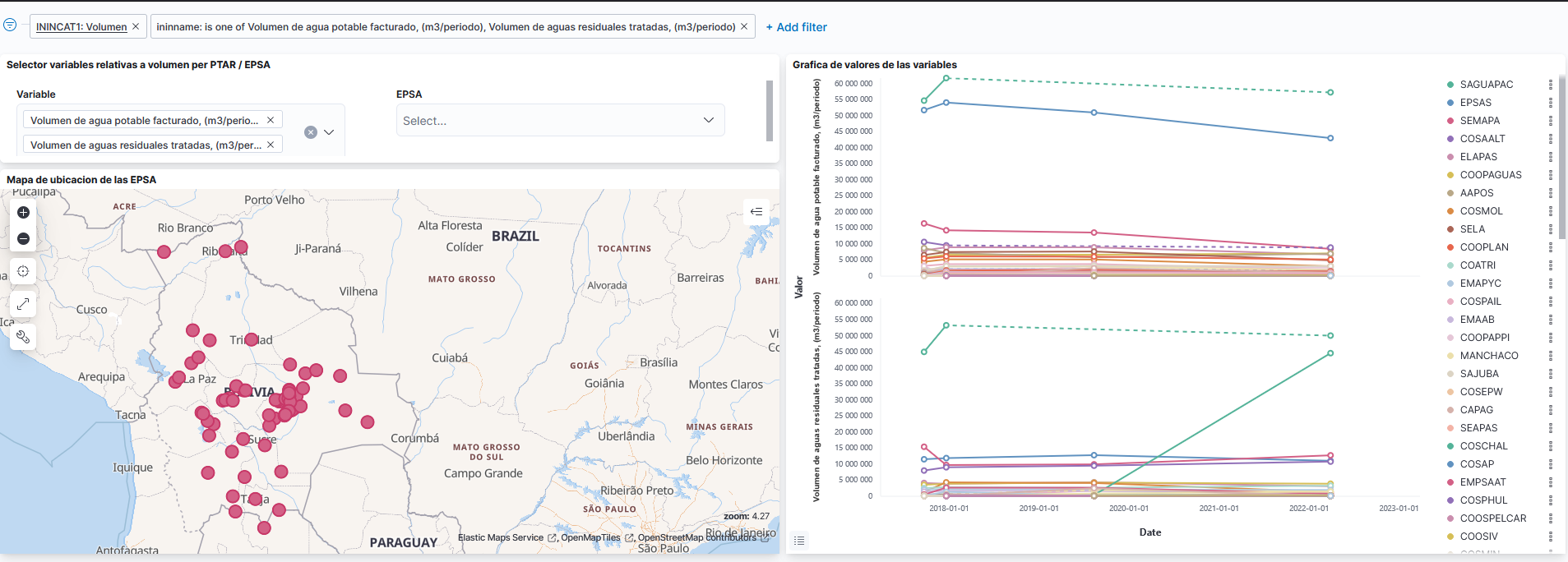Click the fit to data bounds map icon
The image size is (1568, 562).
coord(23,271)
